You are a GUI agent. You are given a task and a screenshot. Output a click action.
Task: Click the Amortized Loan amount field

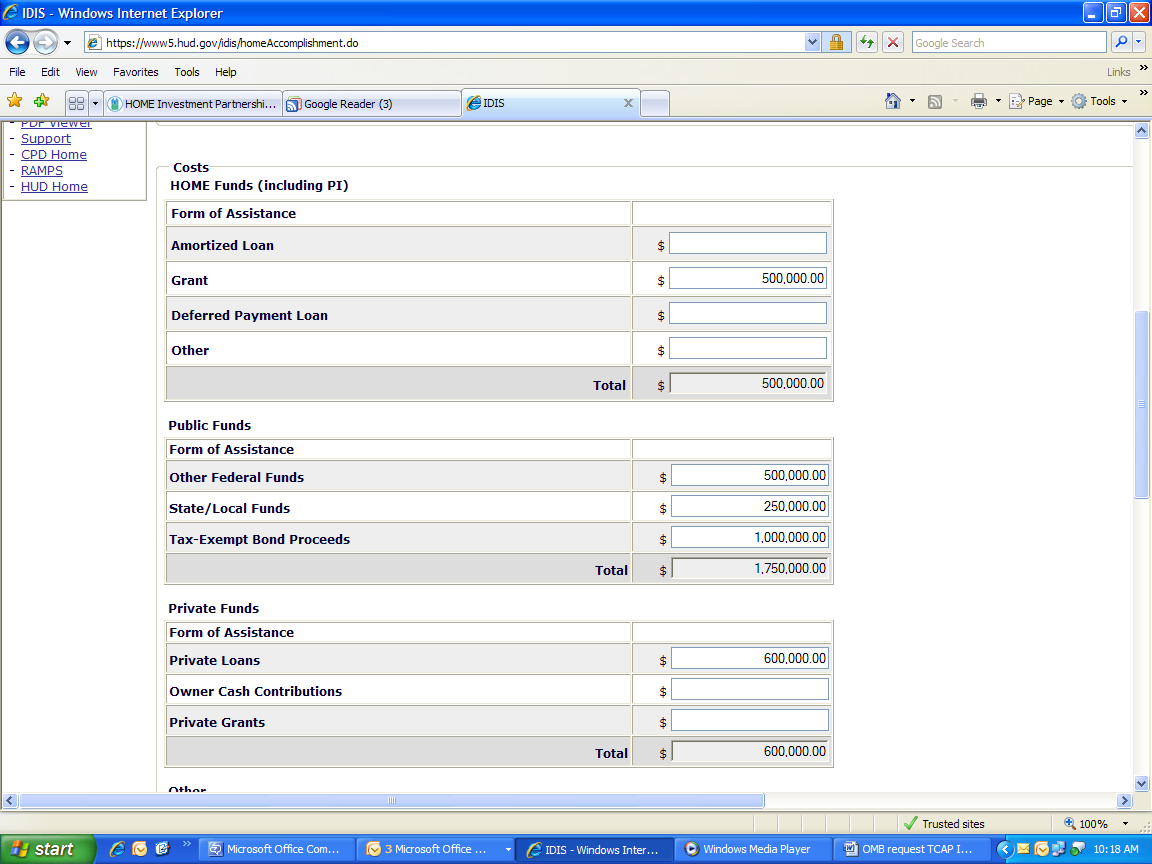pyautogui.click(x=747, y=243)
